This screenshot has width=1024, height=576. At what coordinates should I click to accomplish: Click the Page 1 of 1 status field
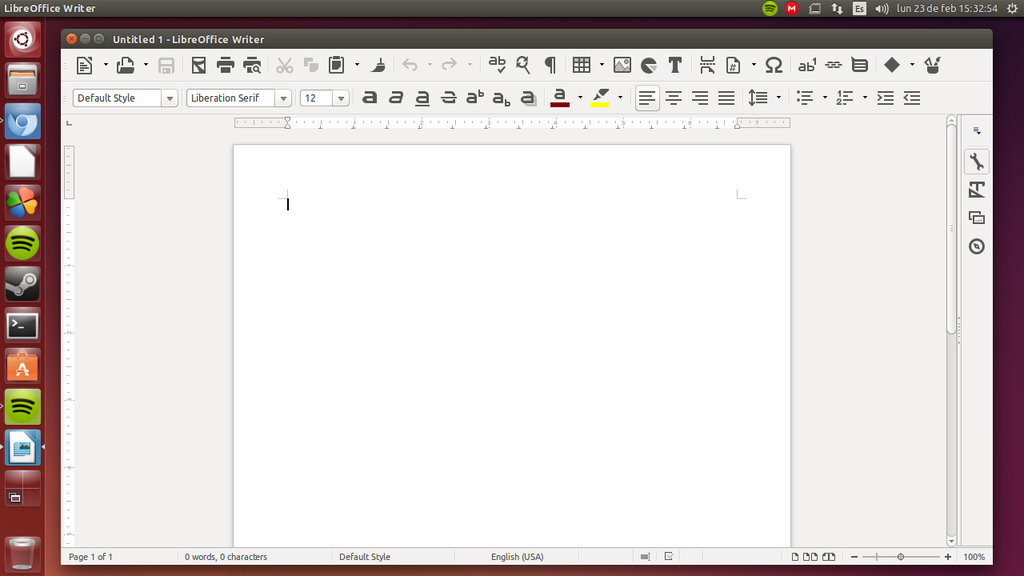91,557
